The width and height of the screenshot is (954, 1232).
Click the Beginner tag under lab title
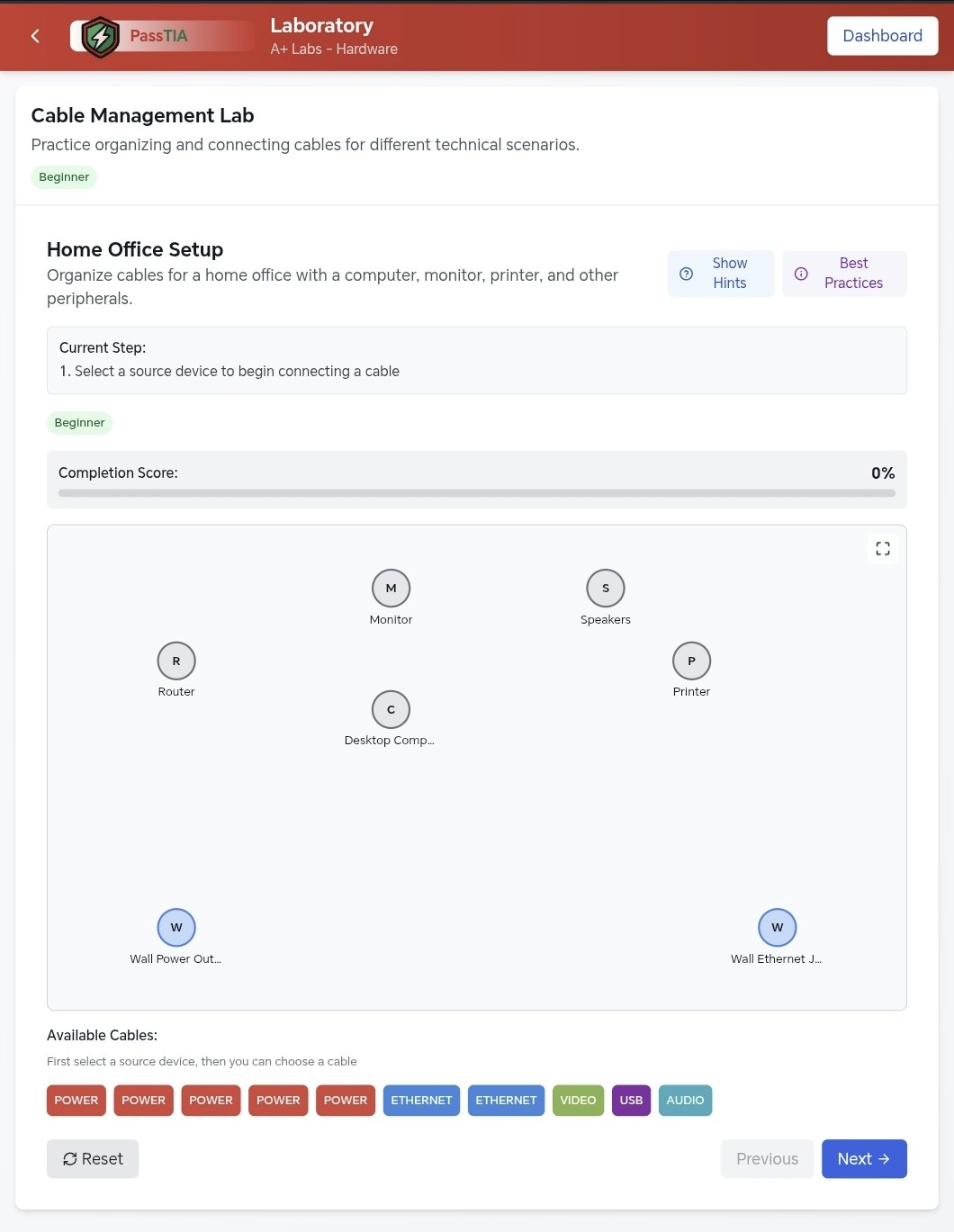(x=64, y=177)
